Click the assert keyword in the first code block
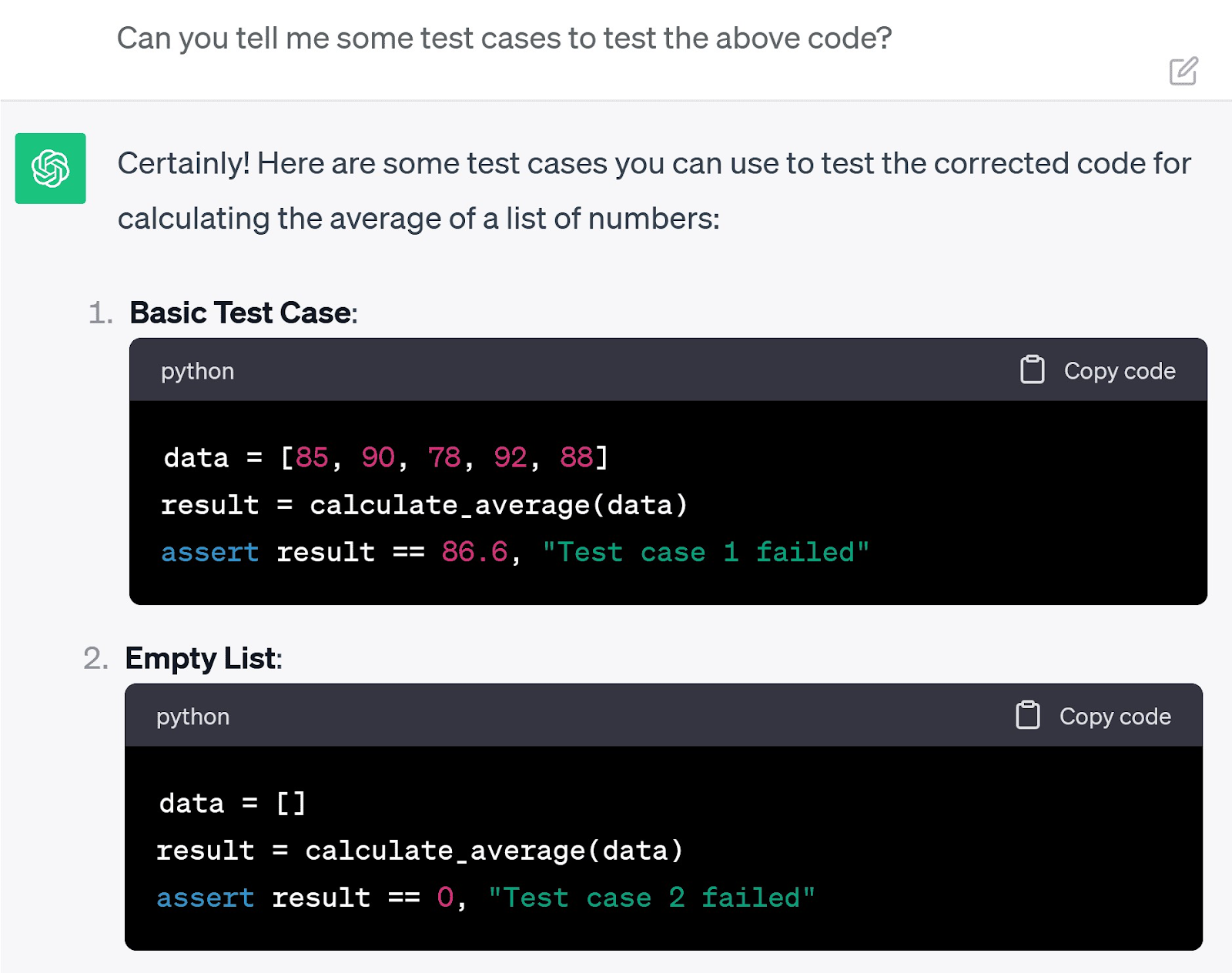 (x=209, y=551)
